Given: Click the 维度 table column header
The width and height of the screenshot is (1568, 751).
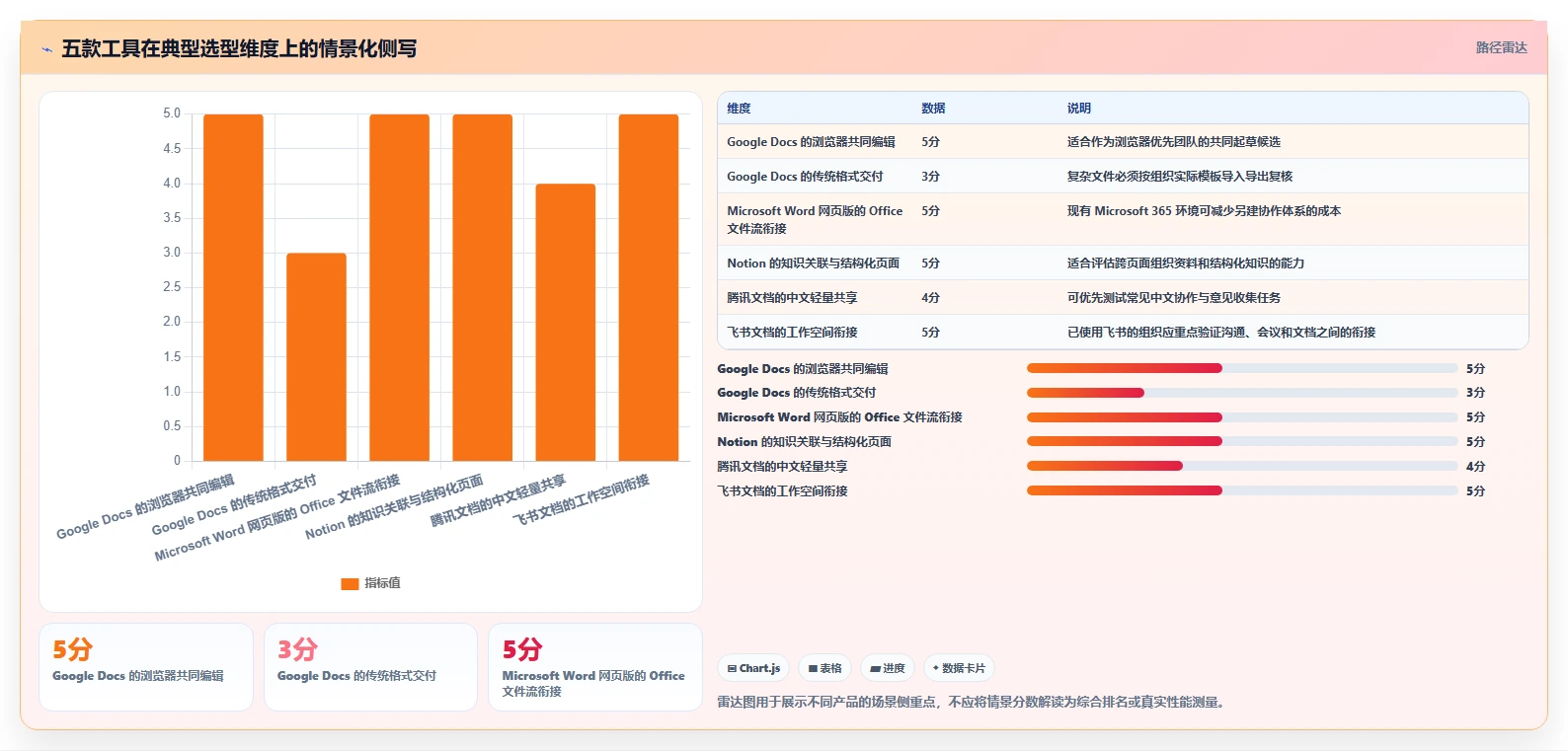Looking at the screenshot, I should pos(739,109).
